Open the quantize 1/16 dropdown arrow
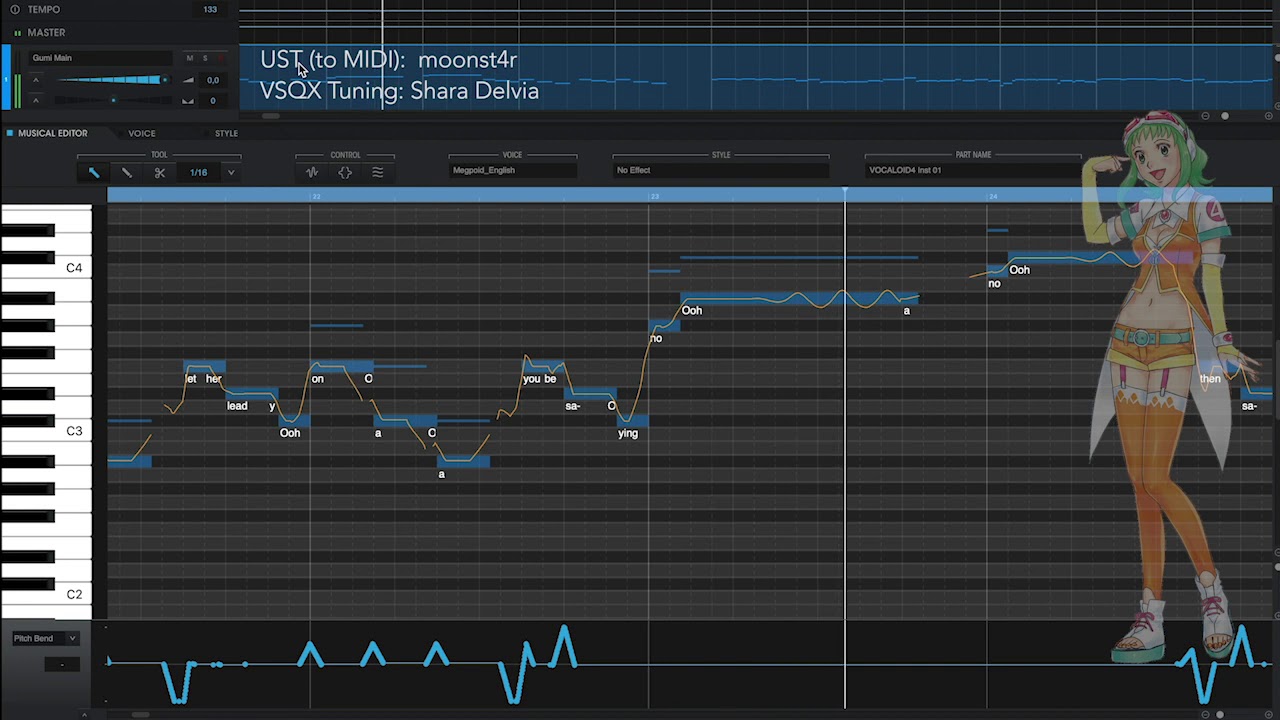The height and width of the screenshot is (720, 1280). [231, 172]
